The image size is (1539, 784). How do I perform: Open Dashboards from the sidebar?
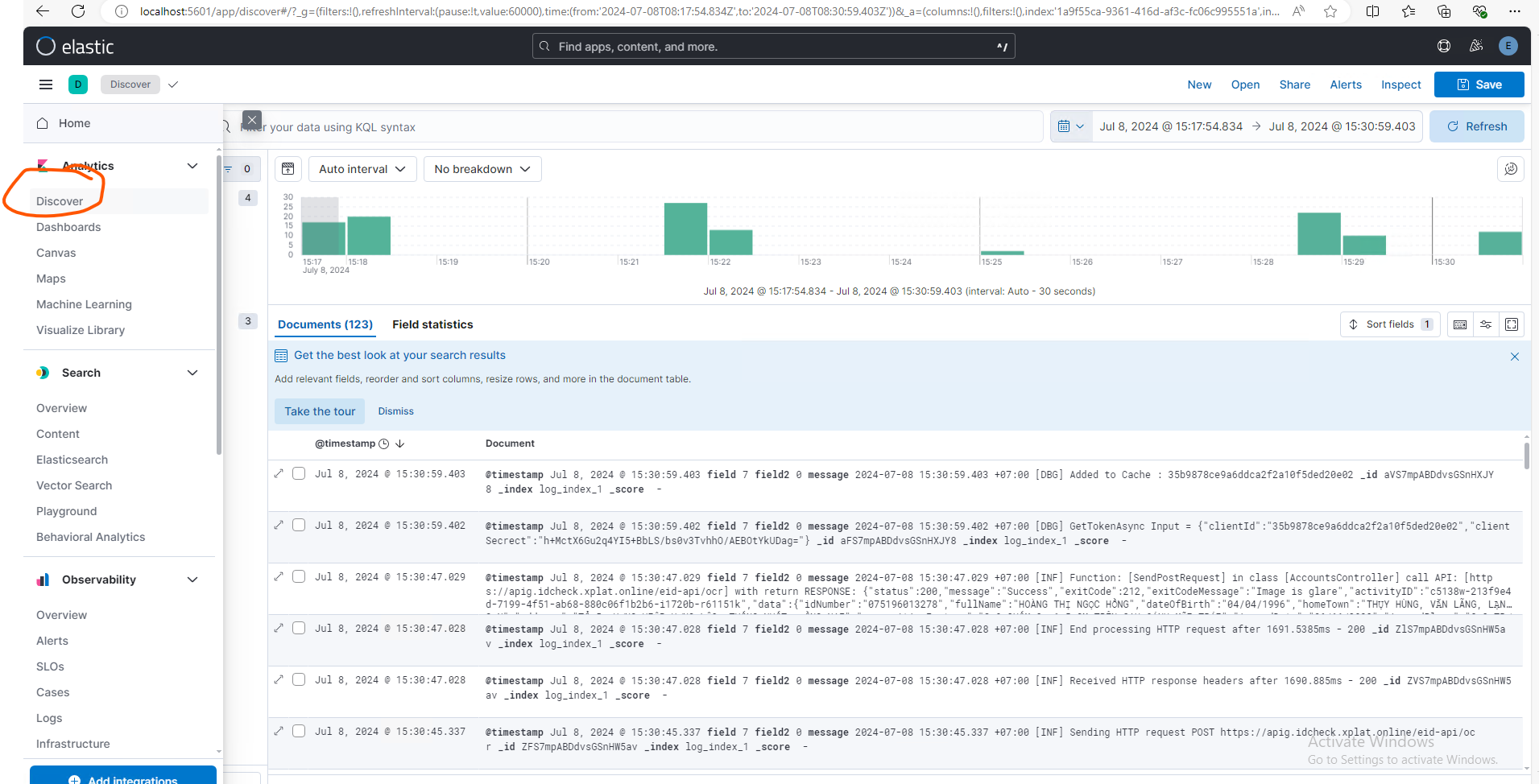[68, 227]
